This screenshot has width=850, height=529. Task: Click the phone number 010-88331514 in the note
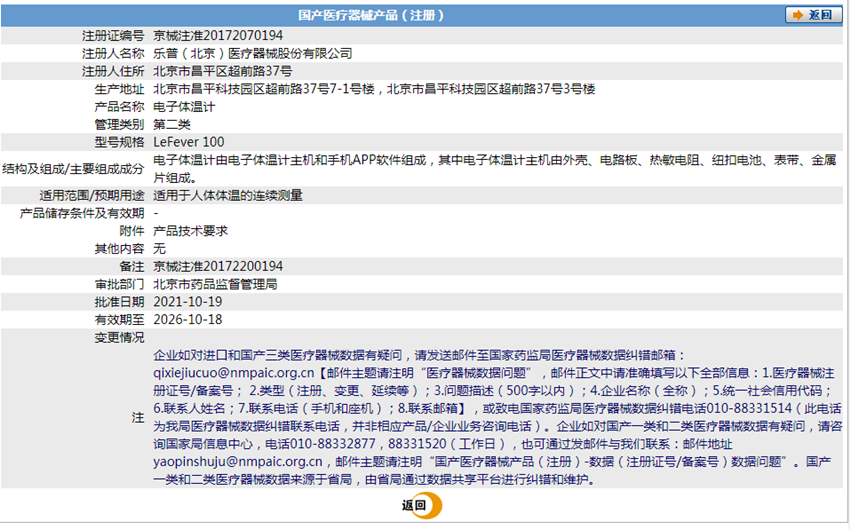tap(749, 408)
